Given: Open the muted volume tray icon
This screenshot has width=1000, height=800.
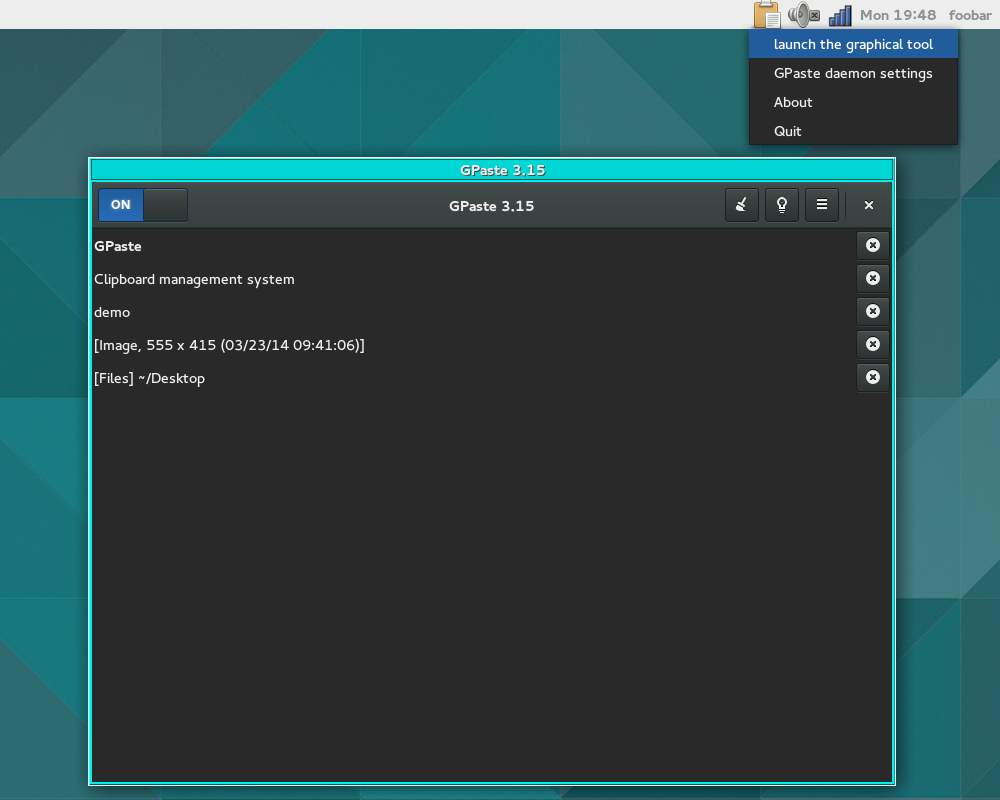Looking at the screenshot, I should [804, 15].
